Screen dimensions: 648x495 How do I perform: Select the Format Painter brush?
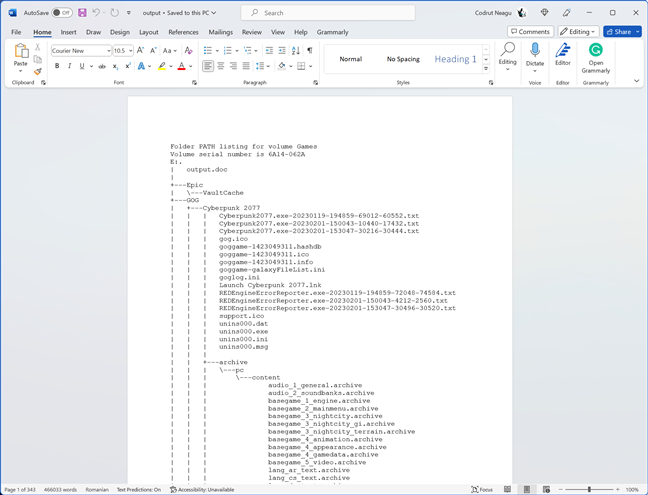(38, 71)
